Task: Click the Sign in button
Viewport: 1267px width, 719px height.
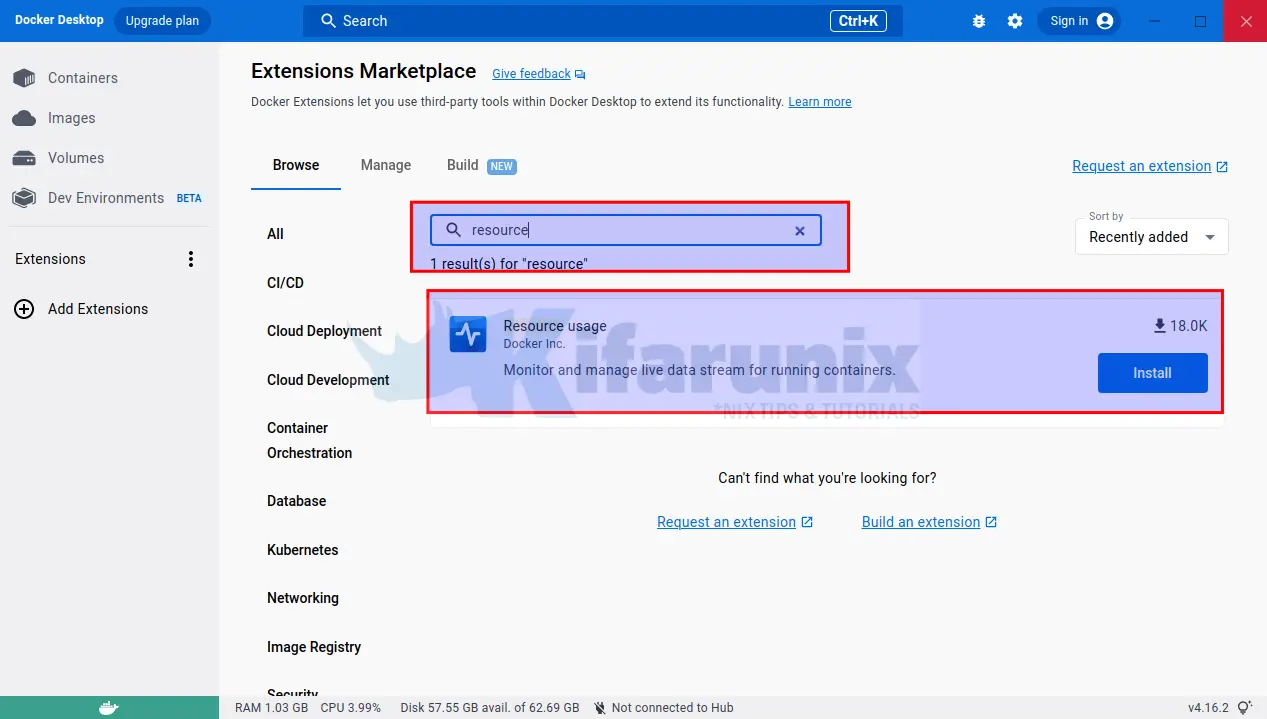Action: point(1079,21)
